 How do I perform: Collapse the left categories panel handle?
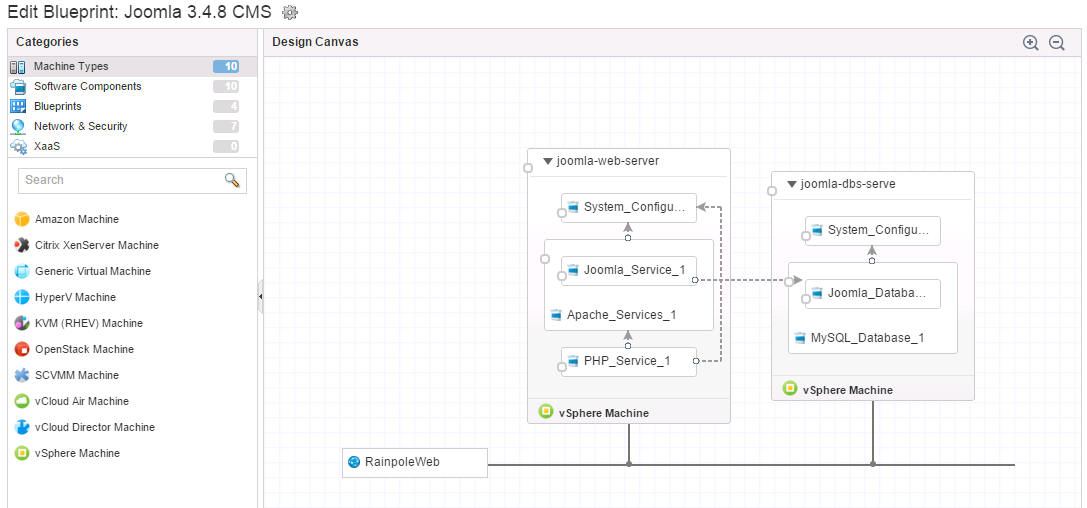(x=261, y=297)
